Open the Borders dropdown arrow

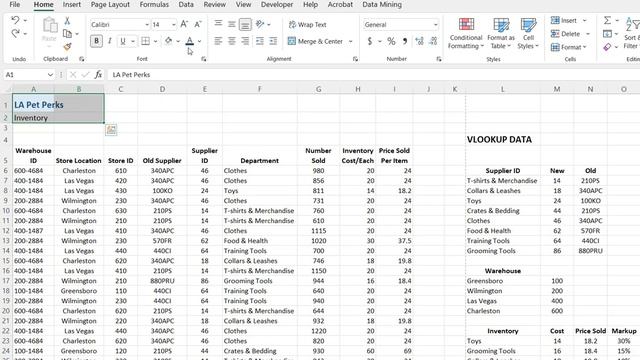tap(156, 41)
